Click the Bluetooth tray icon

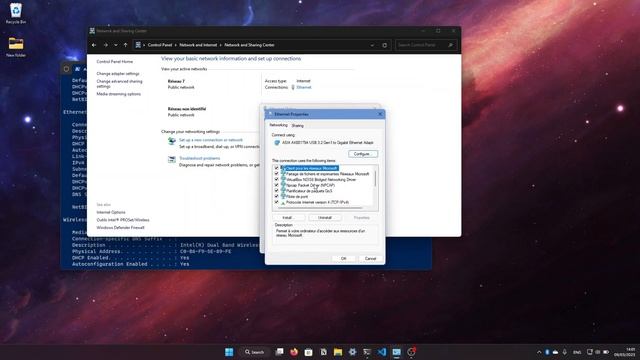coord(547,352)
